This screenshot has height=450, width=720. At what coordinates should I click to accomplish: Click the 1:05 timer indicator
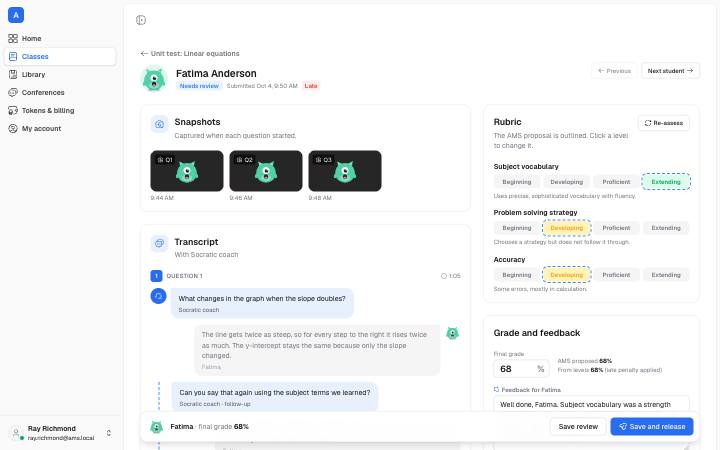pyautogui.click(x=451, y=276)
